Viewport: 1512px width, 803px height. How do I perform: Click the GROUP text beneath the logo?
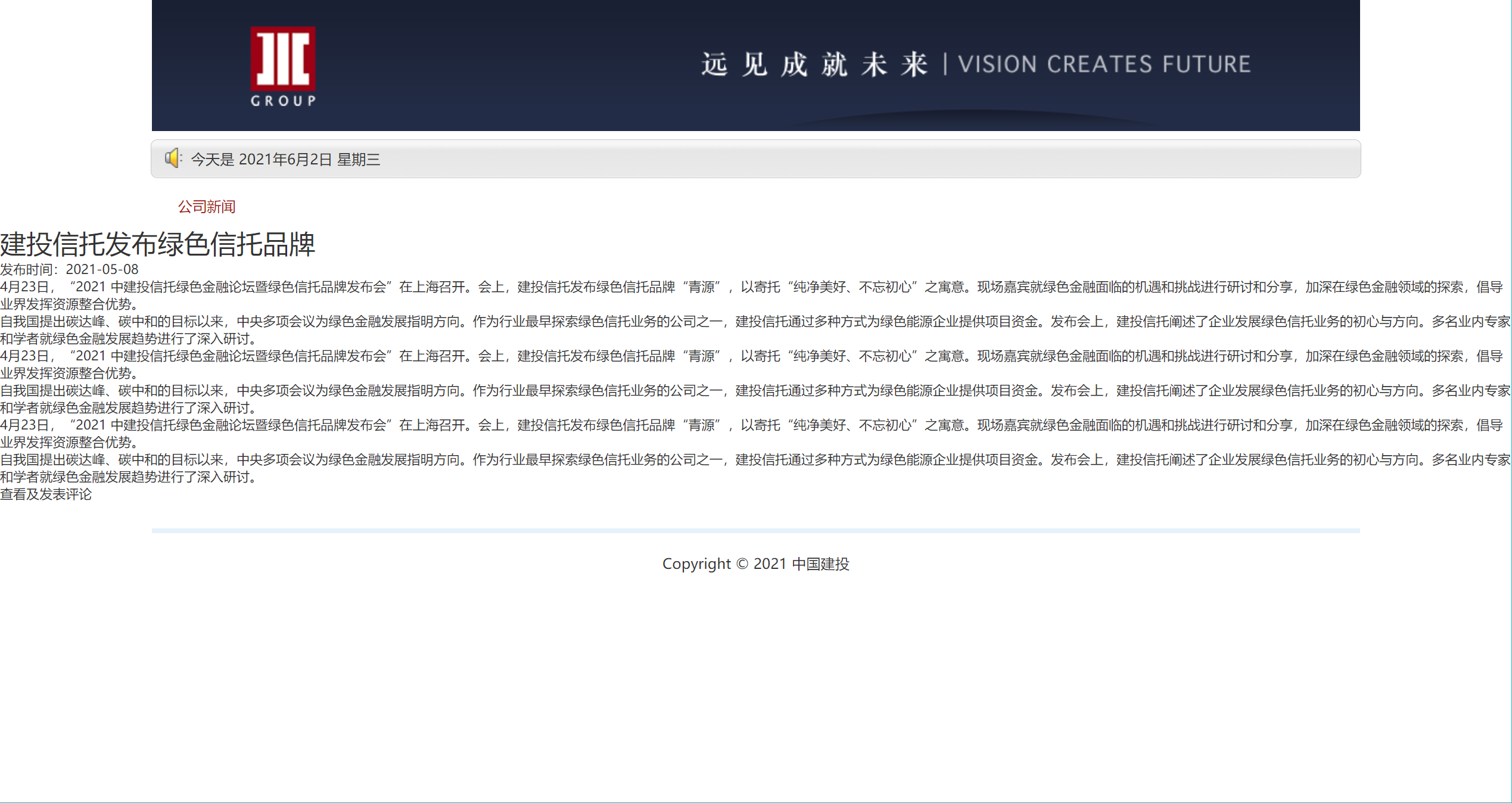[x=283, y=101]
